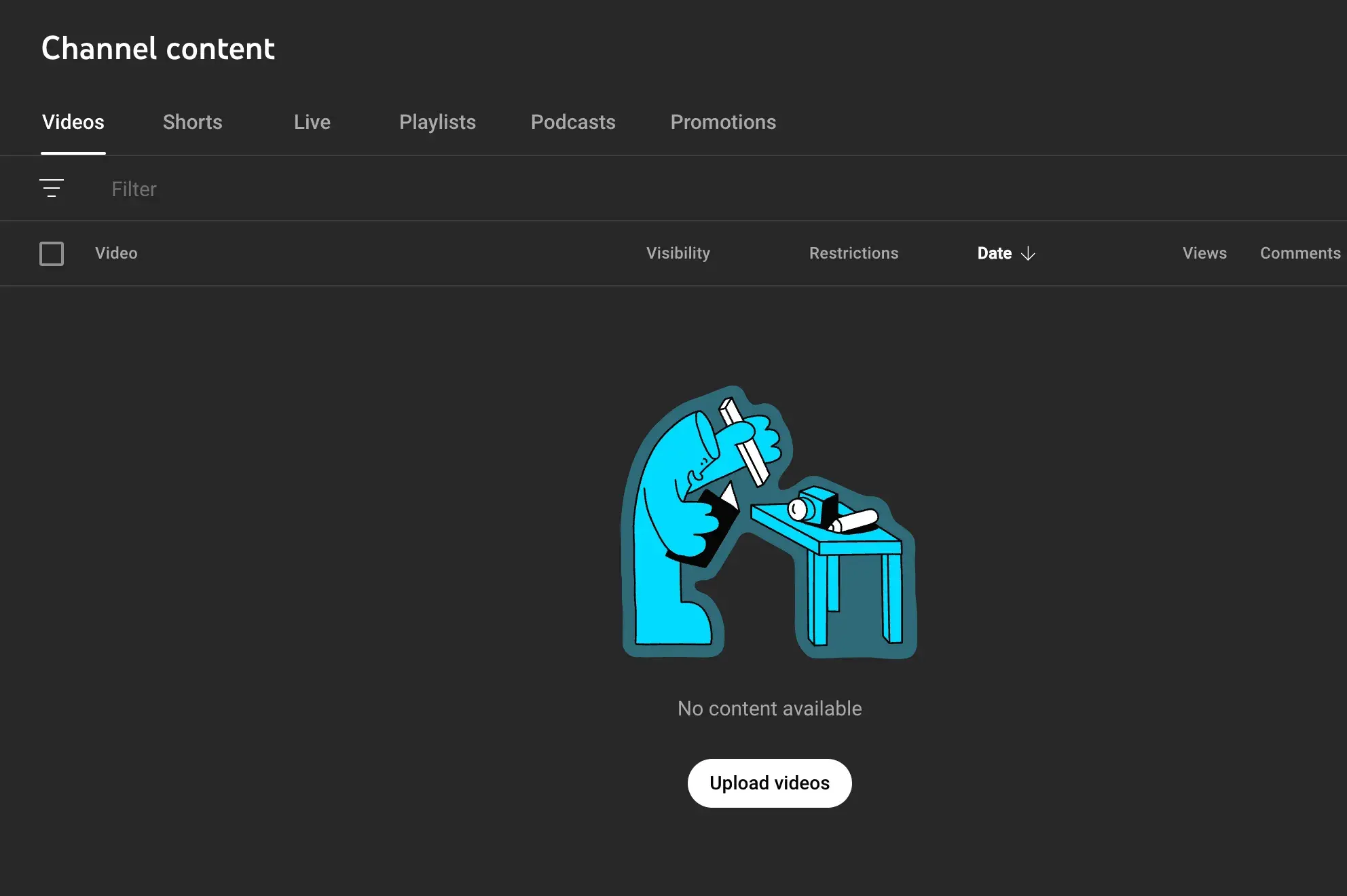The image size is (1347, 896).
Task: Select the Shorts tab
Action: click(193, 121)
